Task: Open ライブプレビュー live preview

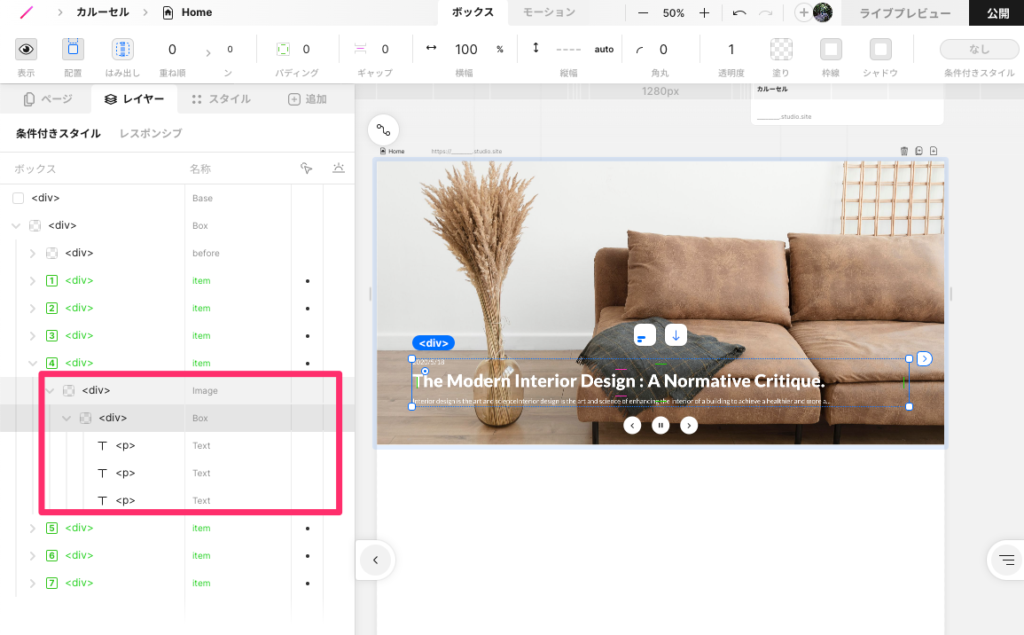Action: [904, 12]
